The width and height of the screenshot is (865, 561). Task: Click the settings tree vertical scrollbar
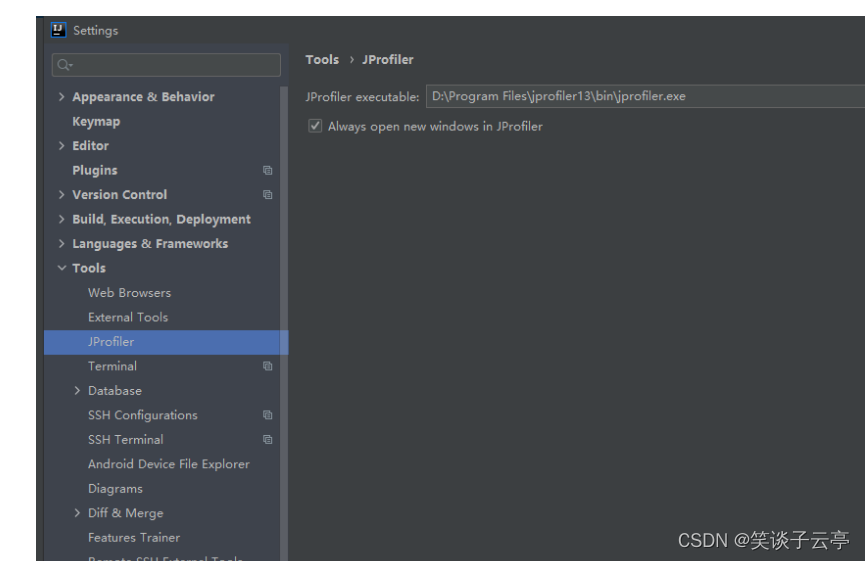point(284,323)
